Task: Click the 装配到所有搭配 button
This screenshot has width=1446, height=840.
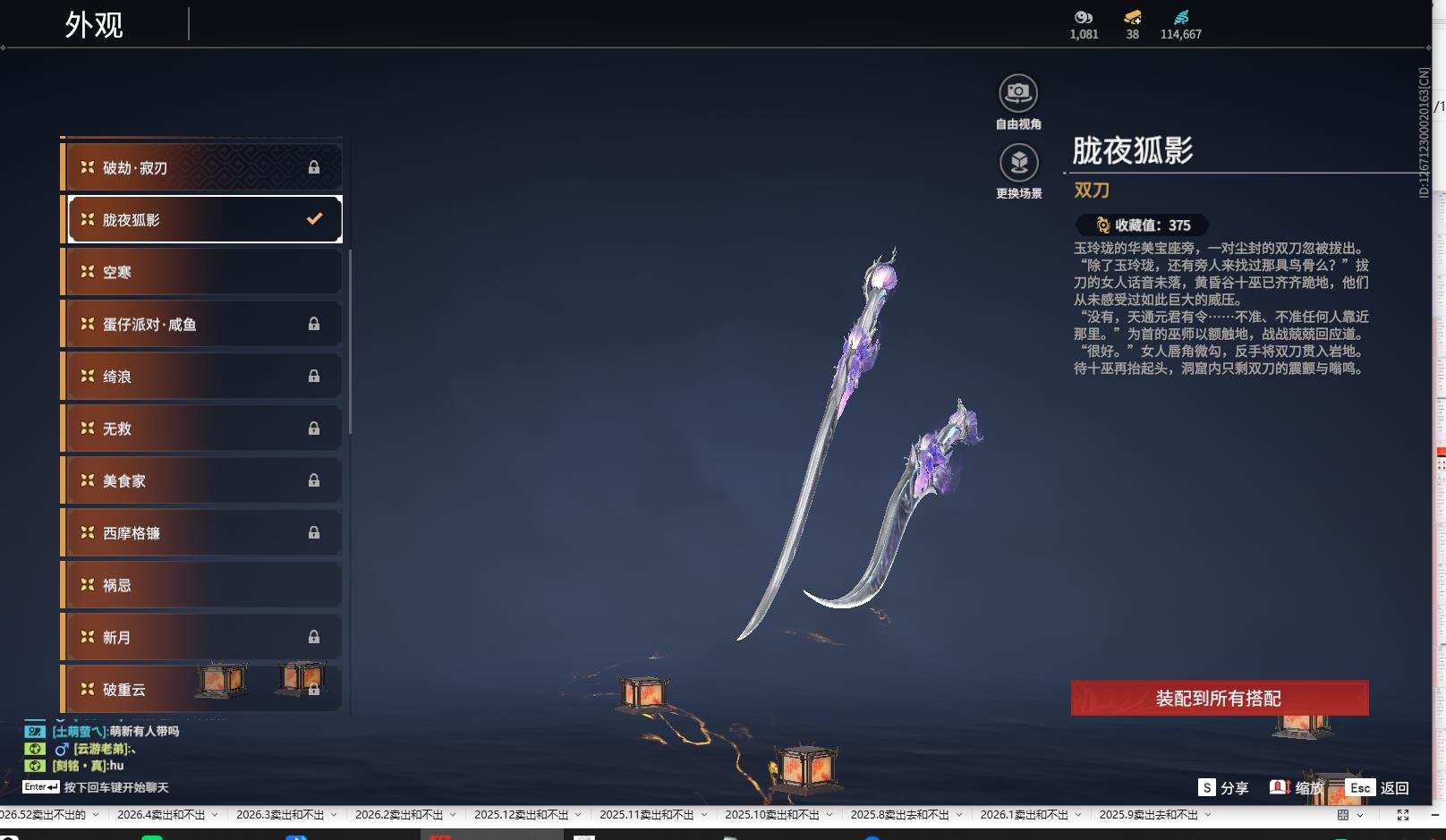Action: tap(1220, 698)
